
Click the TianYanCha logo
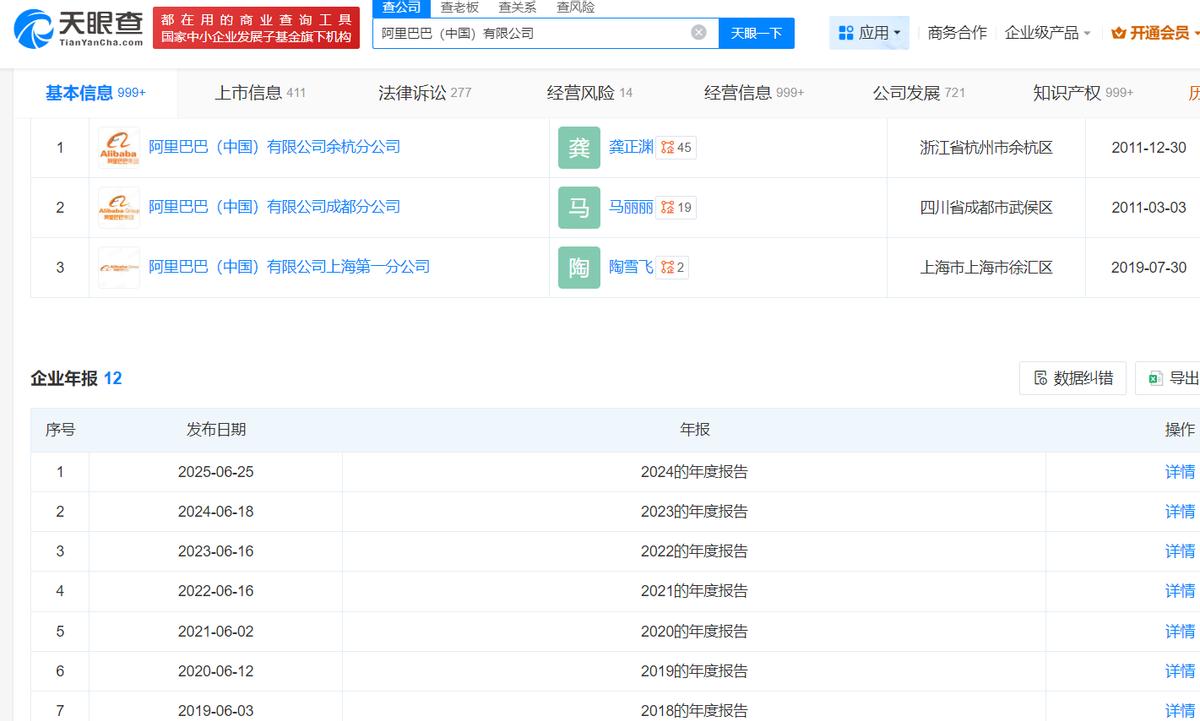click(x=78, y=29)
